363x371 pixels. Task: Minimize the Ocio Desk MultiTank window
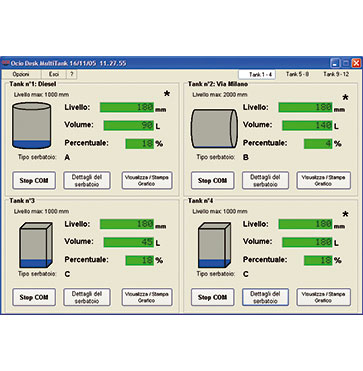point(335,63)
